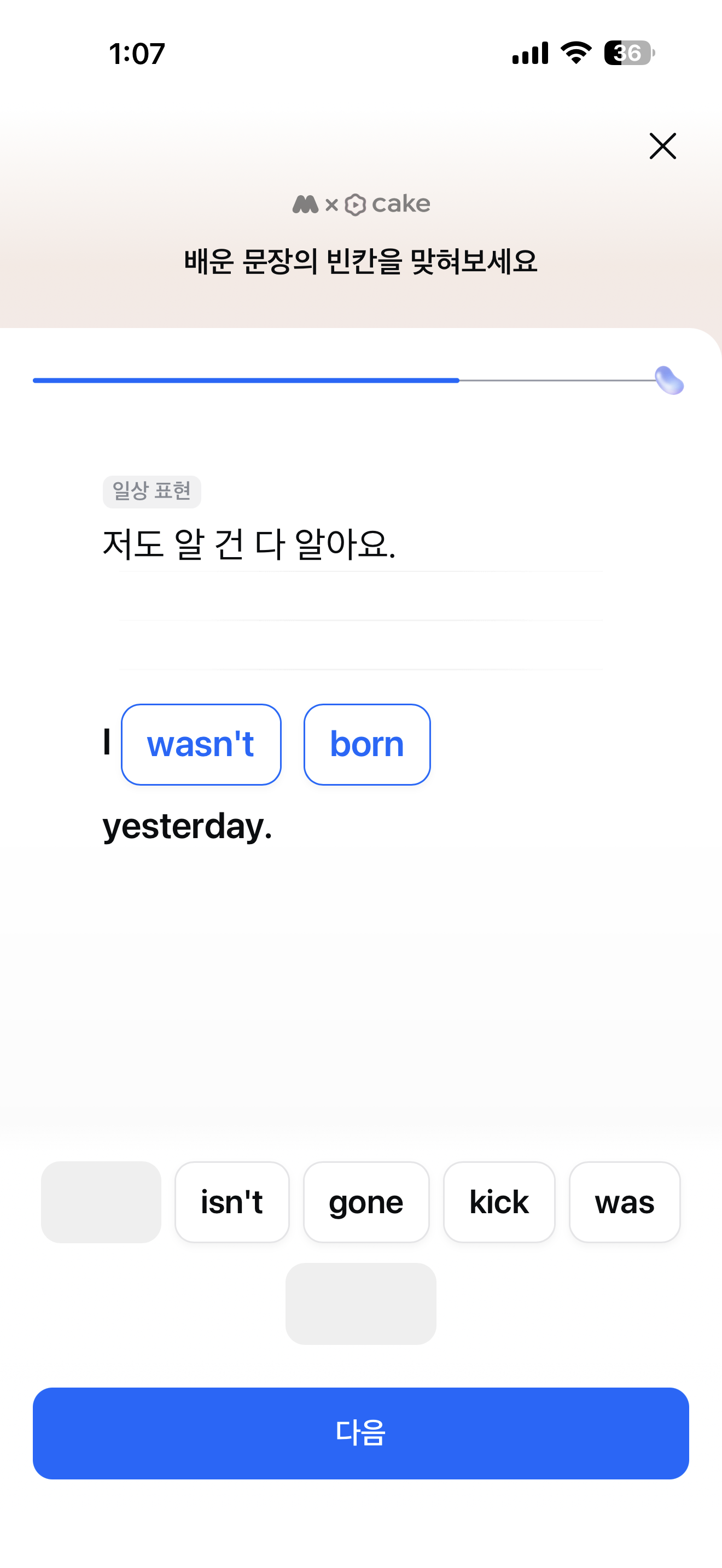Remove the filled word "born"
This screenshot has height=1568, width=722.
[367, 745]
